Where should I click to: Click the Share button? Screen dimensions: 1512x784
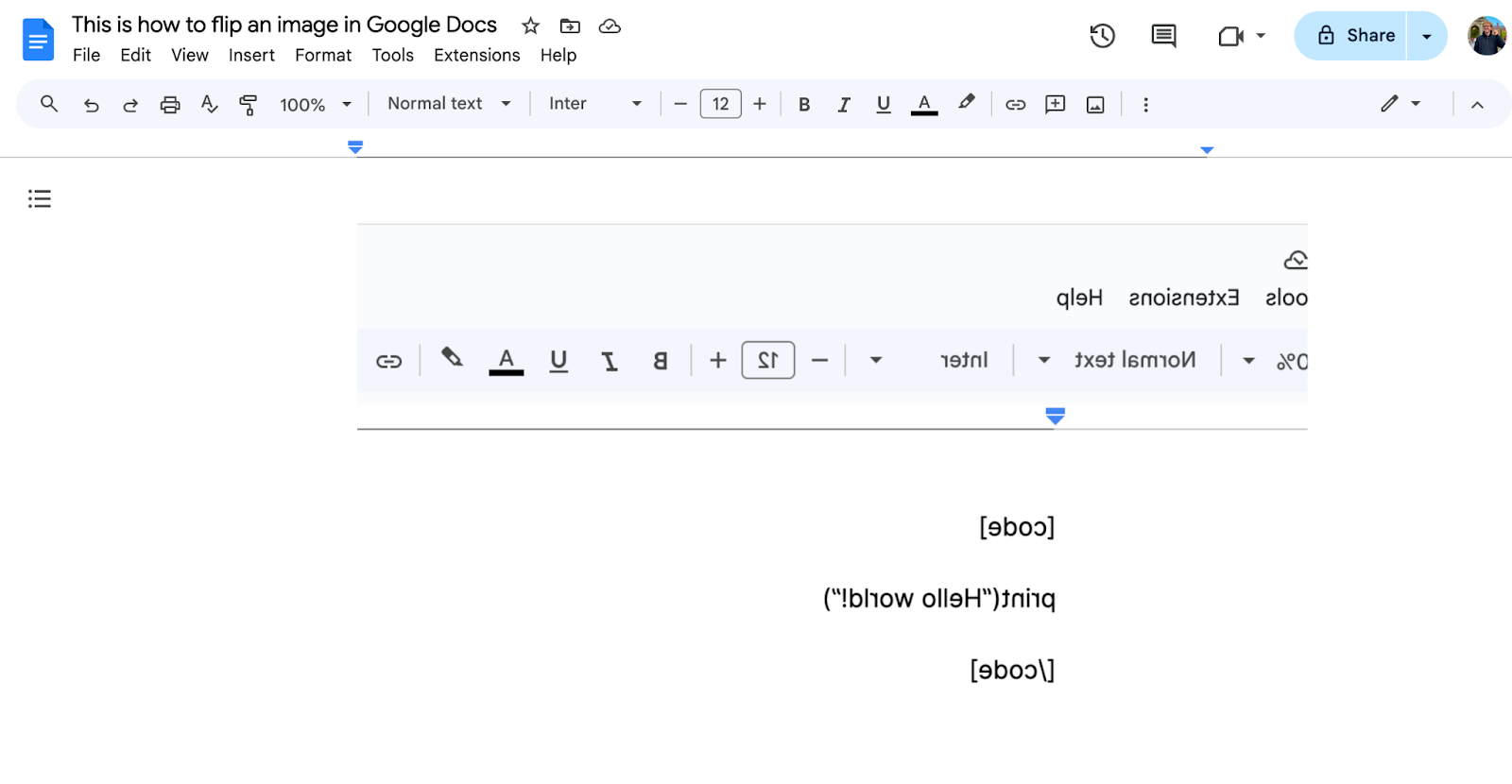(1351, 36)
